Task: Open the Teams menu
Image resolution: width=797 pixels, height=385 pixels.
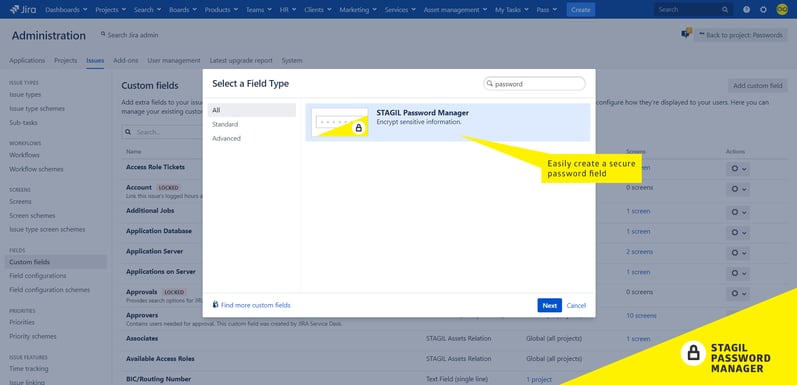Action: (x=258, y=10)
